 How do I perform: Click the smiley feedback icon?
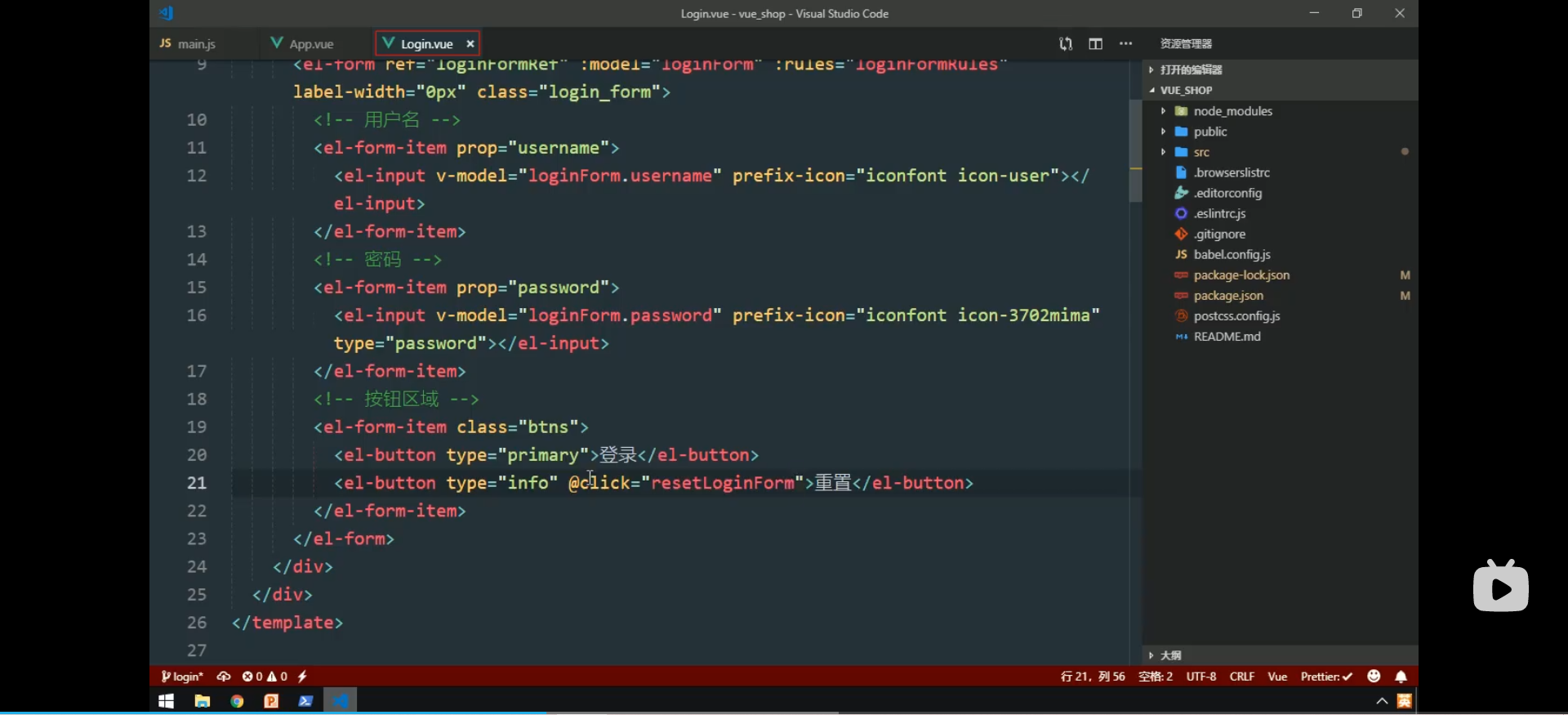1374,676
